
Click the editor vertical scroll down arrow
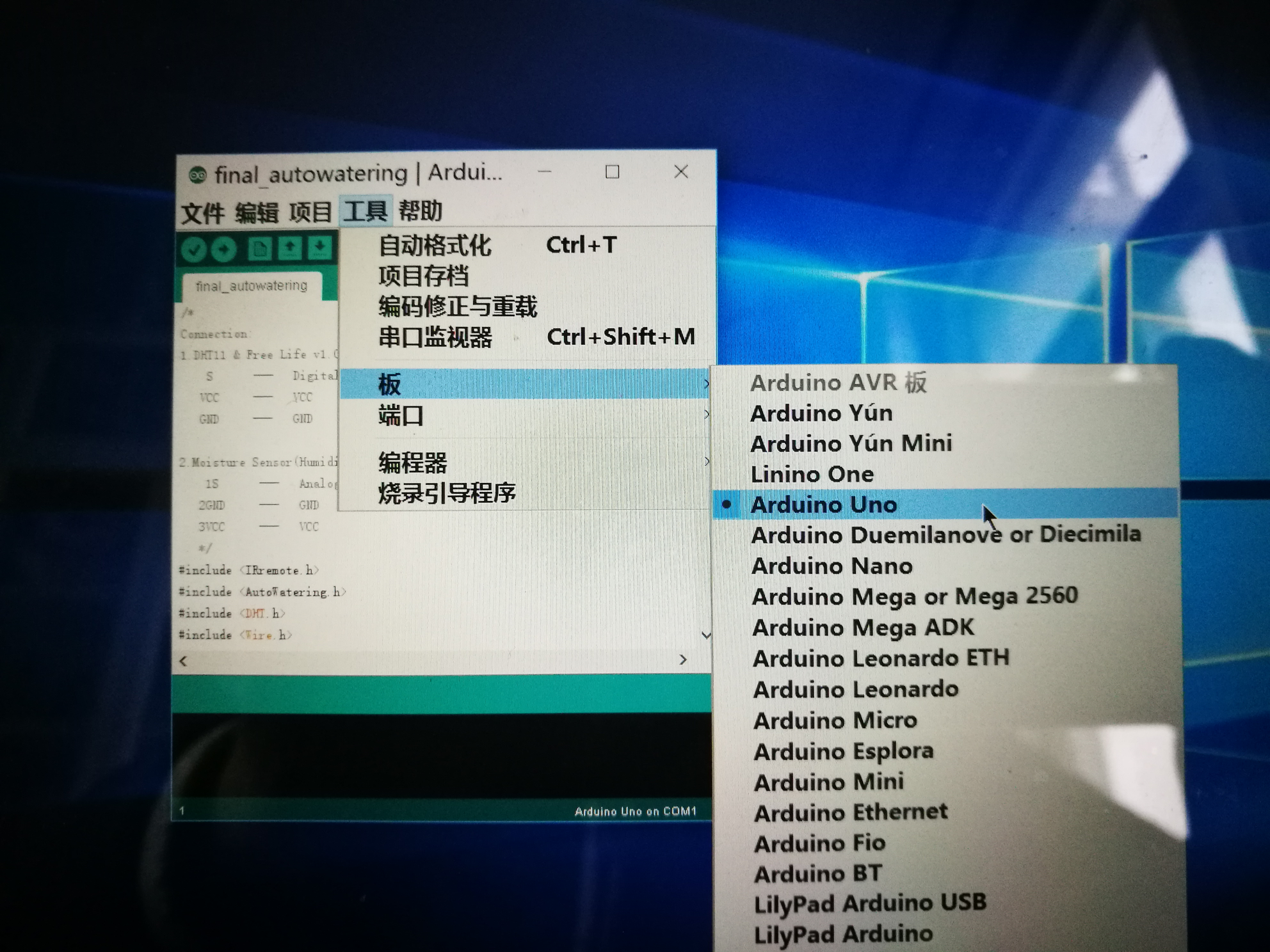coord(705,635)
